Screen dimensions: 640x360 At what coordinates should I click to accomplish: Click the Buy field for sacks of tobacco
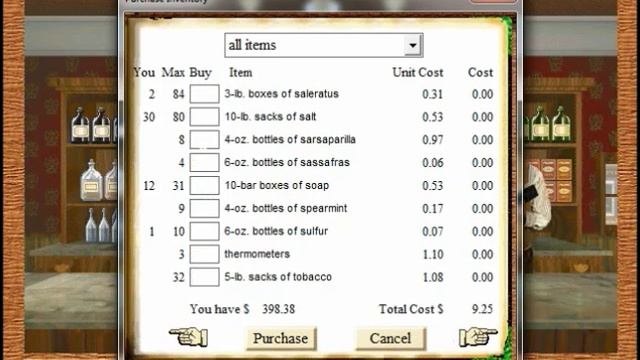tap(204, 277)
